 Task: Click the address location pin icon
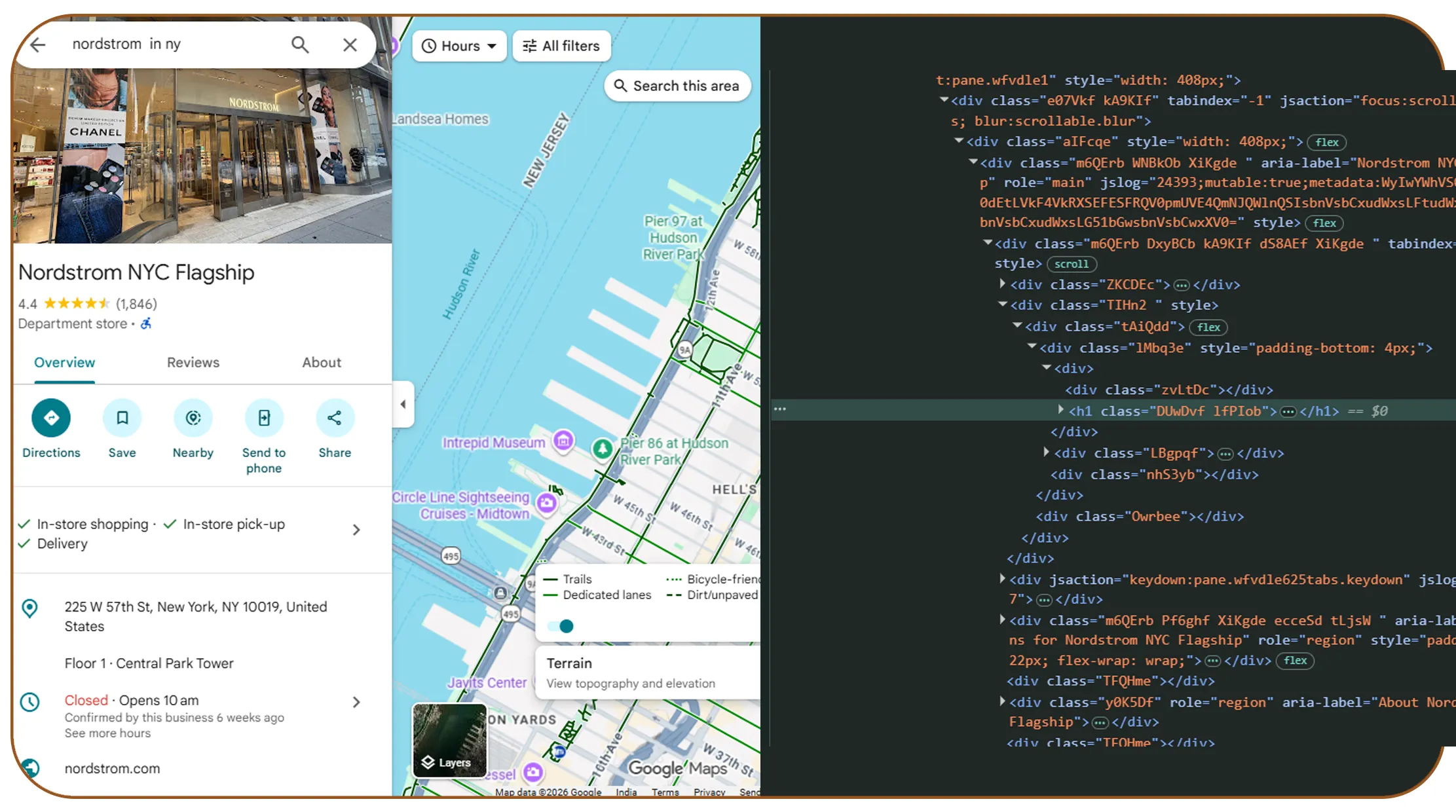pos(29,608)
